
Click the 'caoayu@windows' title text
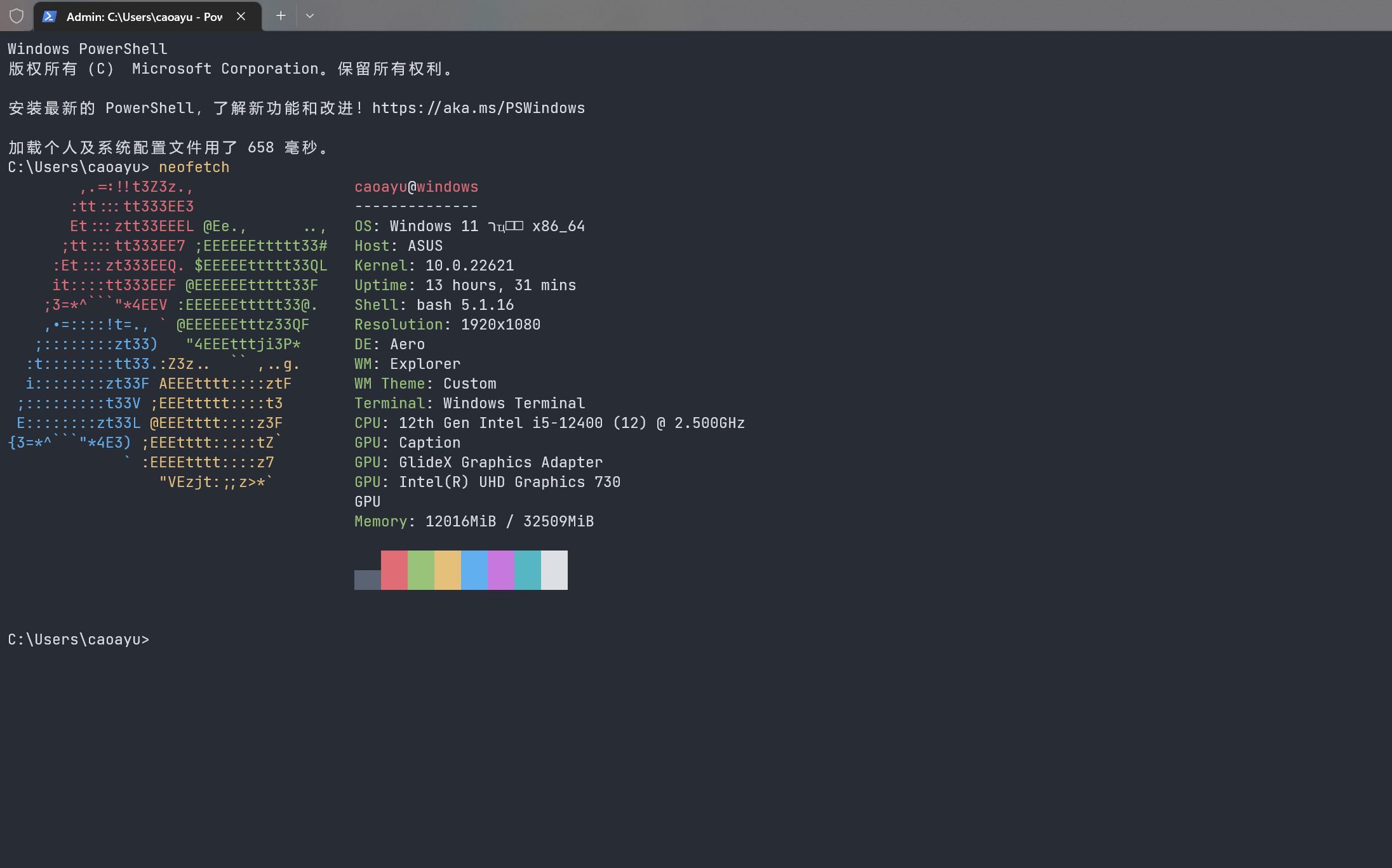pos(417,187)
